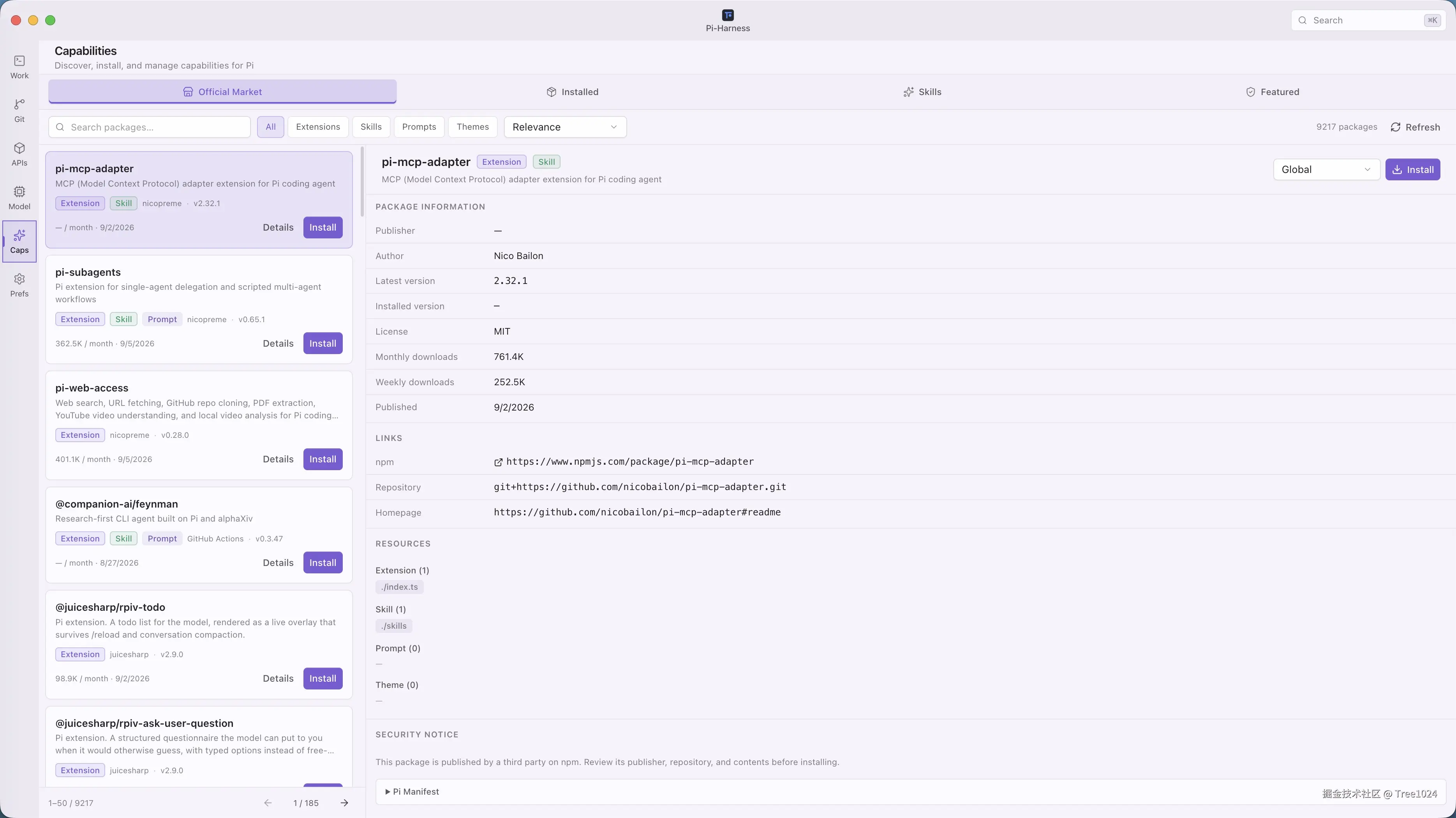Image resolution: width=1456 pixels, height=818 pixels.
Task: Click the ./skills resource chip
Action: 393,626
